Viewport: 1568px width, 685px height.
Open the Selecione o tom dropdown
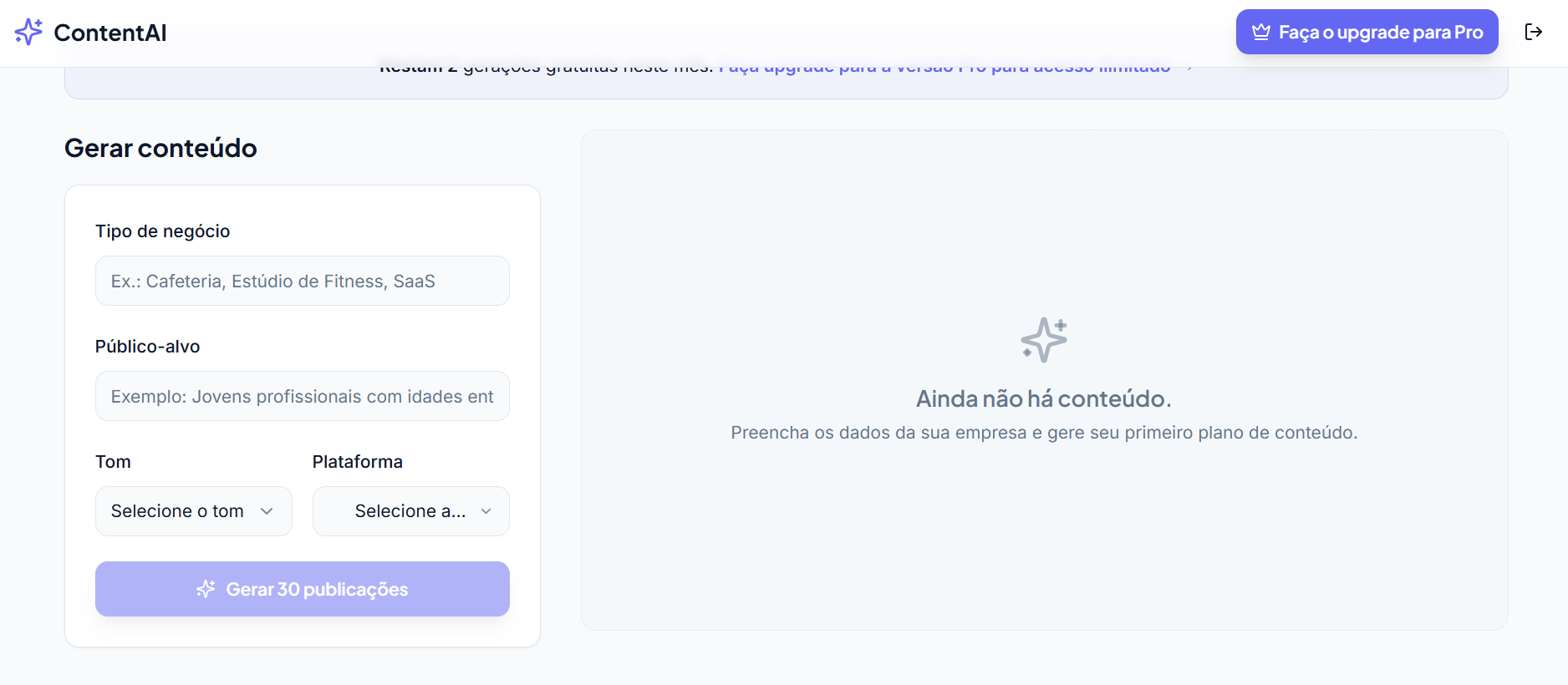coord(194,511)
